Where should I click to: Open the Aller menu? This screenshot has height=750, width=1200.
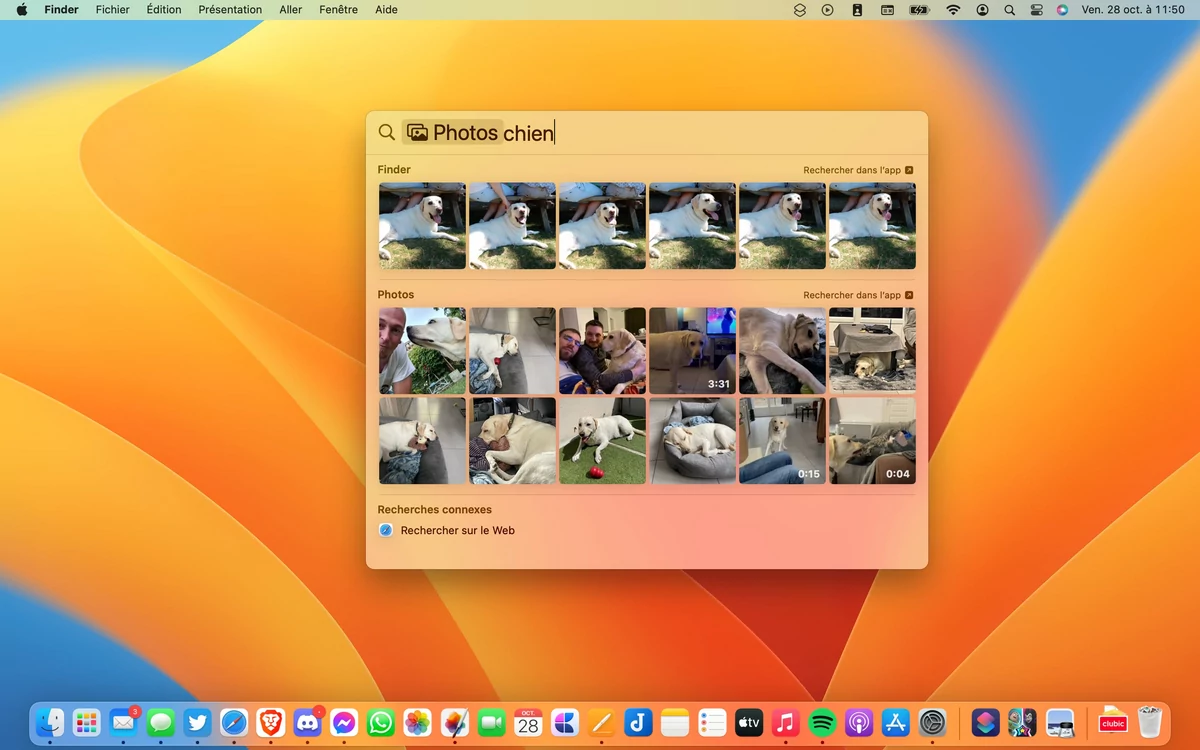click(291, 10)
